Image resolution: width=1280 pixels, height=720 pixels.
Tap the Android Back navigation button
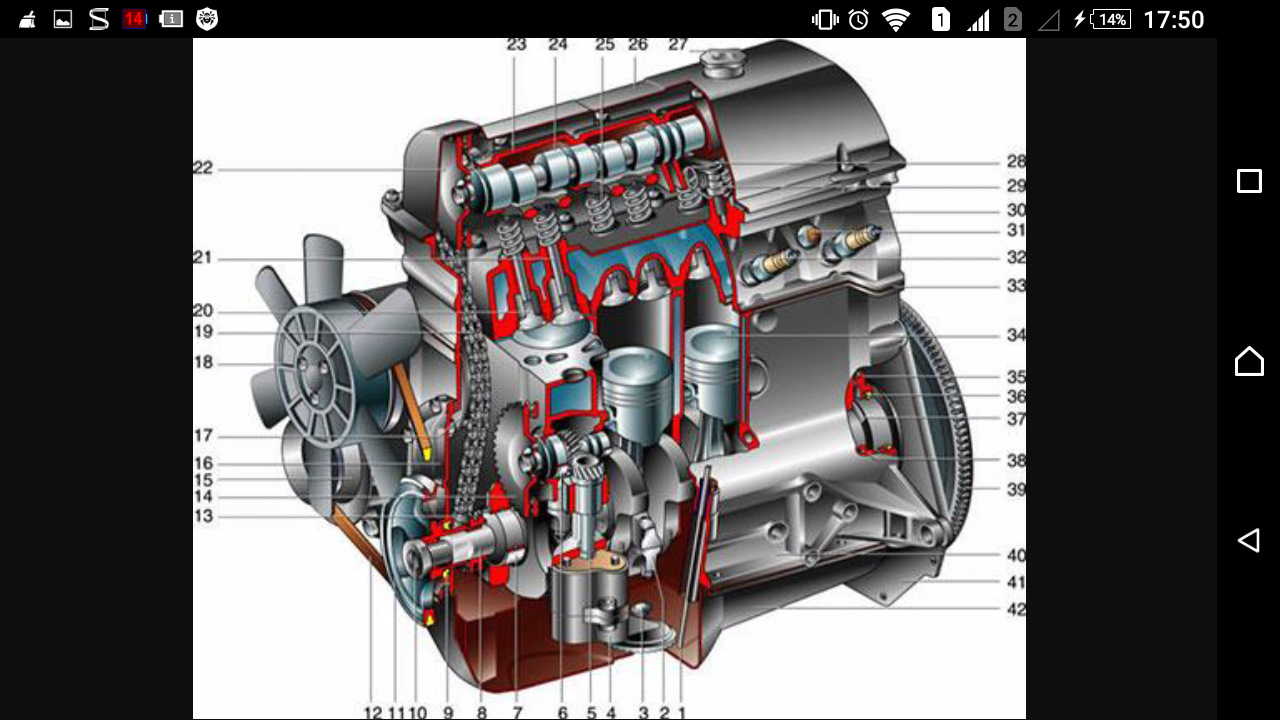pyautogui.click(x=1248, y=541)
